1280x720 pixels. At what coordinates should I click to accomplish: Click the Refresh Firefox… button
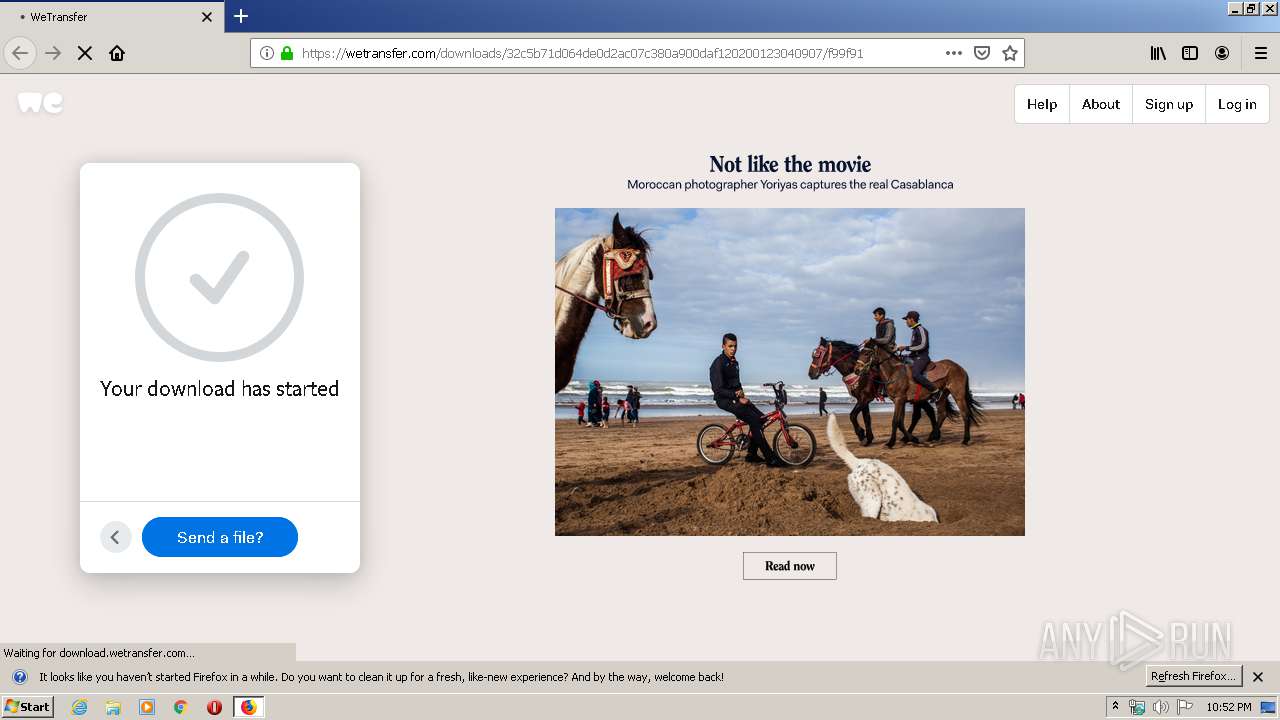click(x=1194, y=676)
